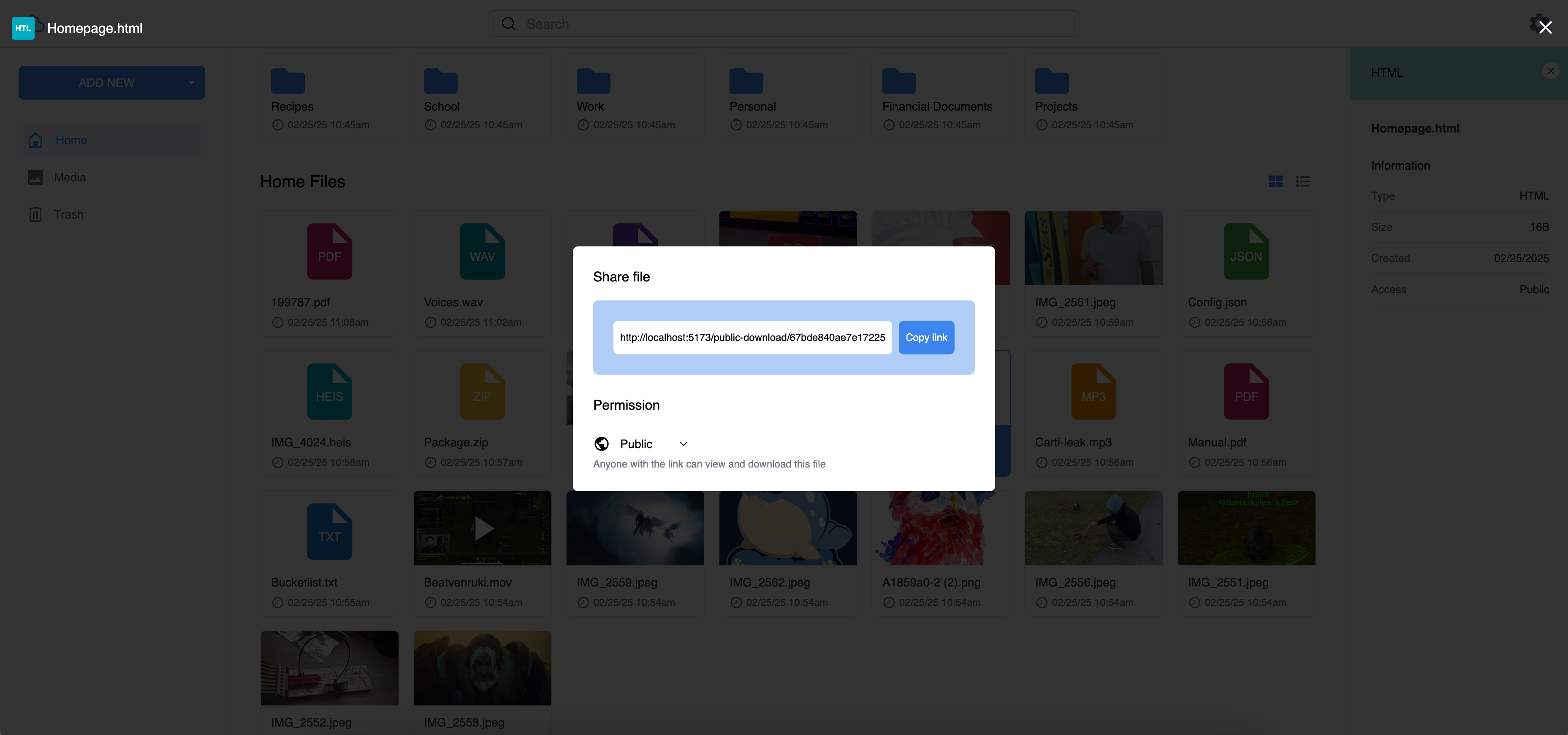
Task: Open the Financial Documents folder
Action: coord(941,99)
